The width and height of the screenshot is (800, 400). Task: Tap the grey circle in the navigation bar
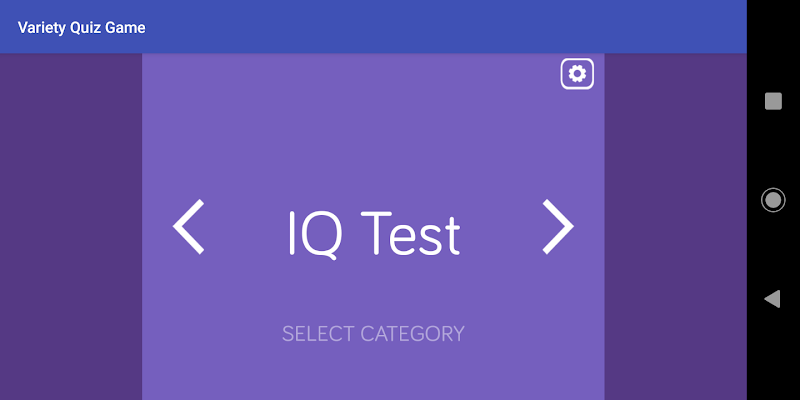pyautogui.click(x=773, y=200)
